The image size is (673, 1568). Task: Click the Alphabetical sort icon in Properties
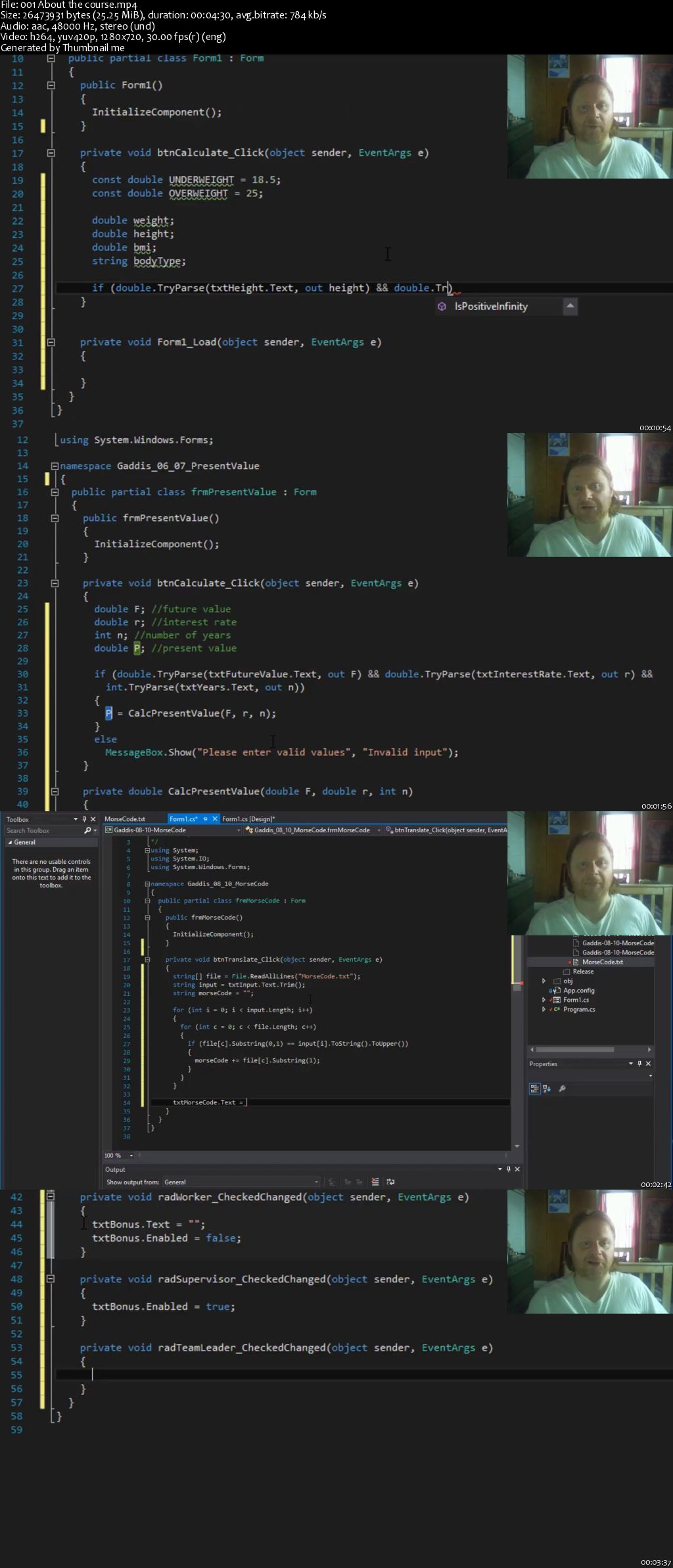click(x=546, y=1088)
